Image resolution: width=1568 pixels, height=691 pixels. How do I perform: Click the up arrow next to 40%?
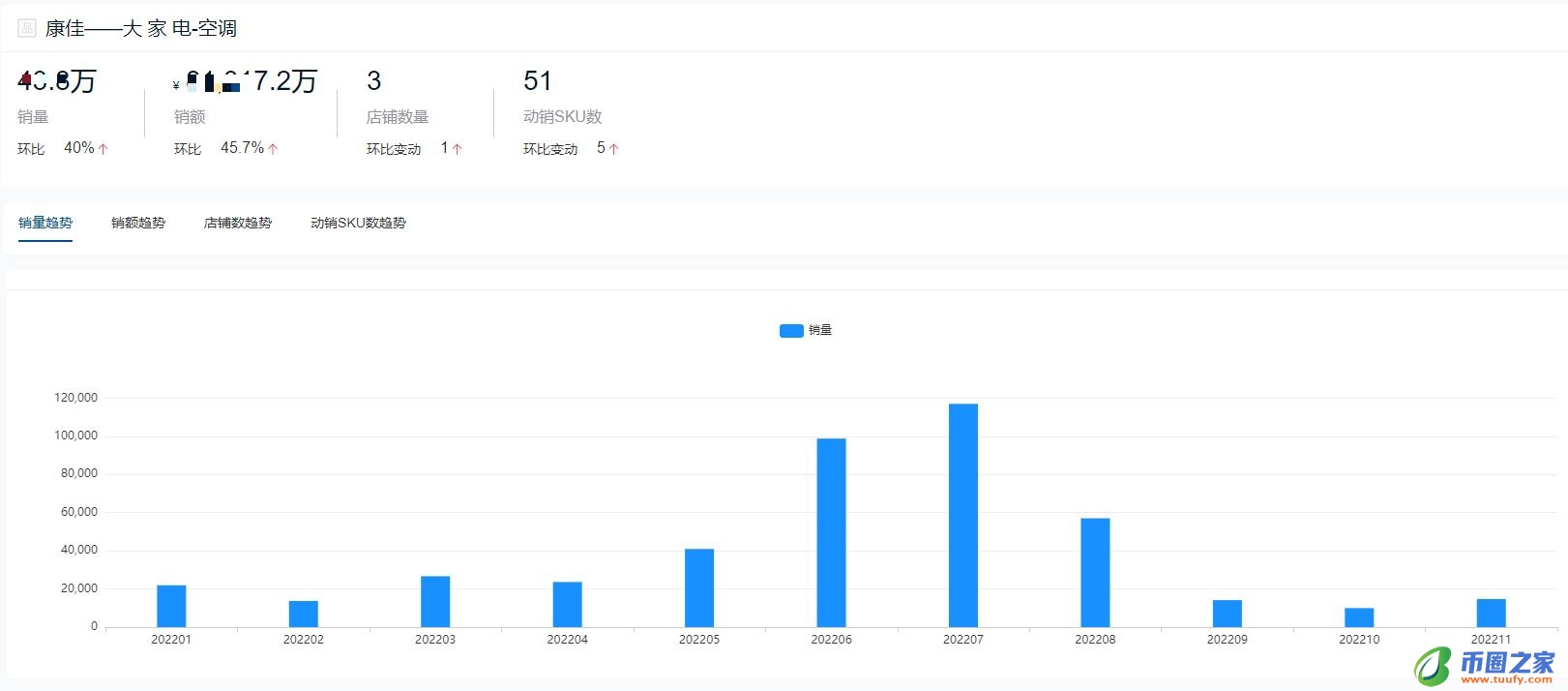(104, 149)
